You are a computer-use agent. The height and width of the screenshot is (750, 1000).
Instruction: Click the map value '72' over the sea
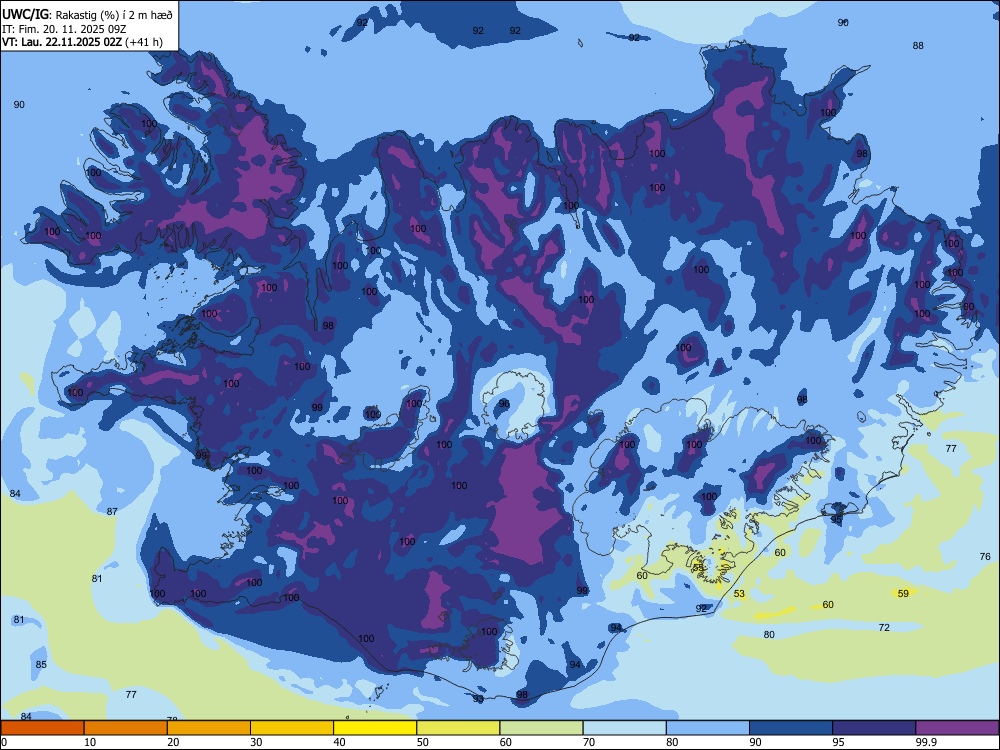(884, 628)
